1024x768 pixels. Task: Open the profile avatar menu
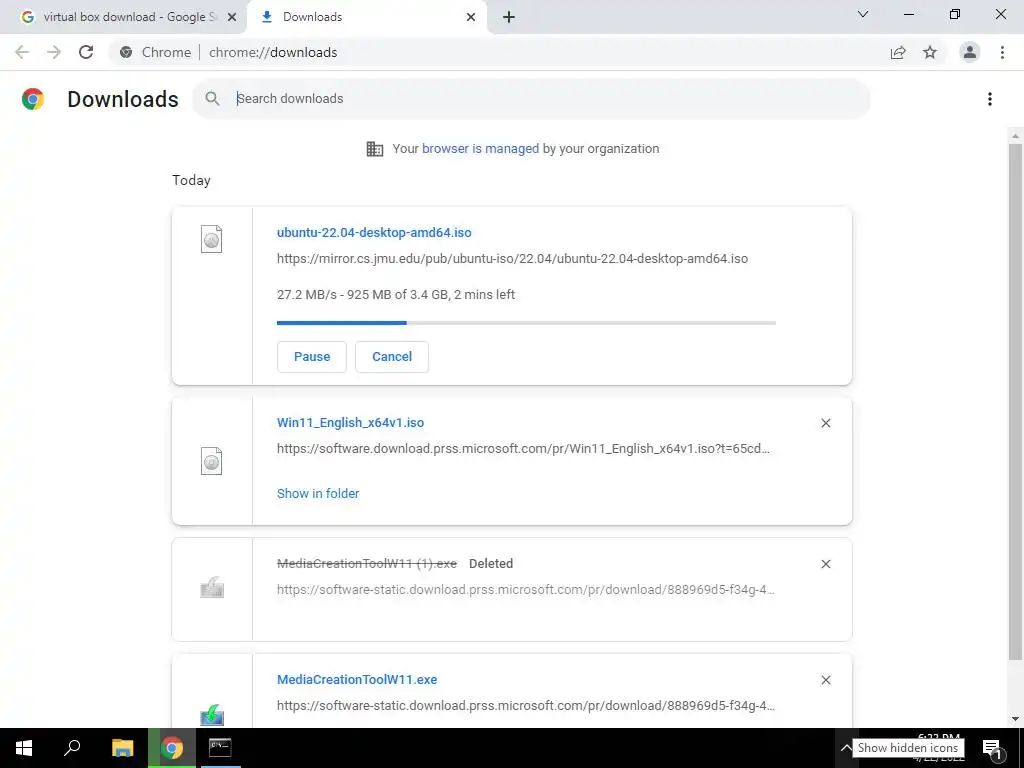tap(970, 52)
